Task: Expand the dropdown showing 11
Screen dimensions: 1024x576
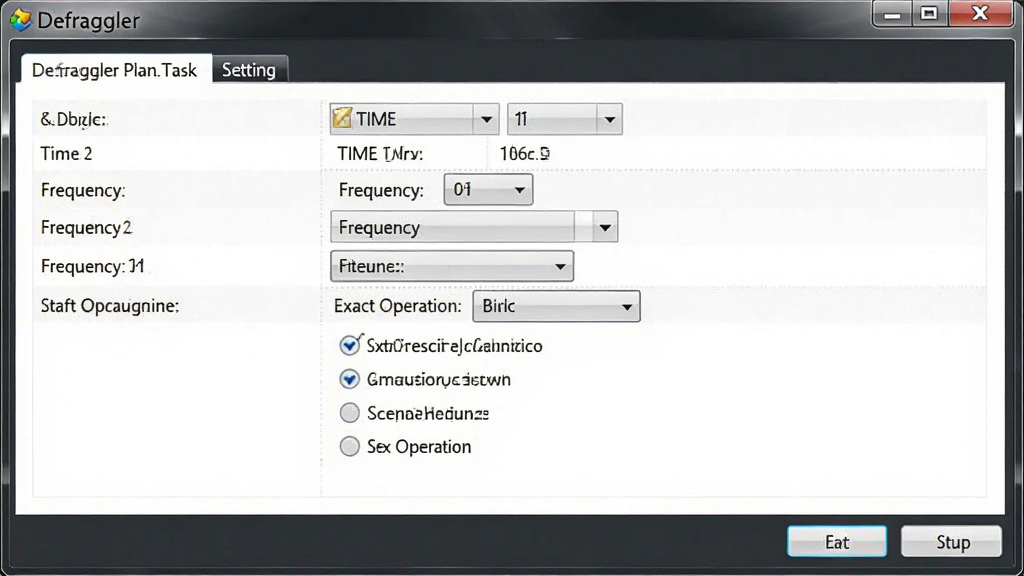Action: click(564, 119)
